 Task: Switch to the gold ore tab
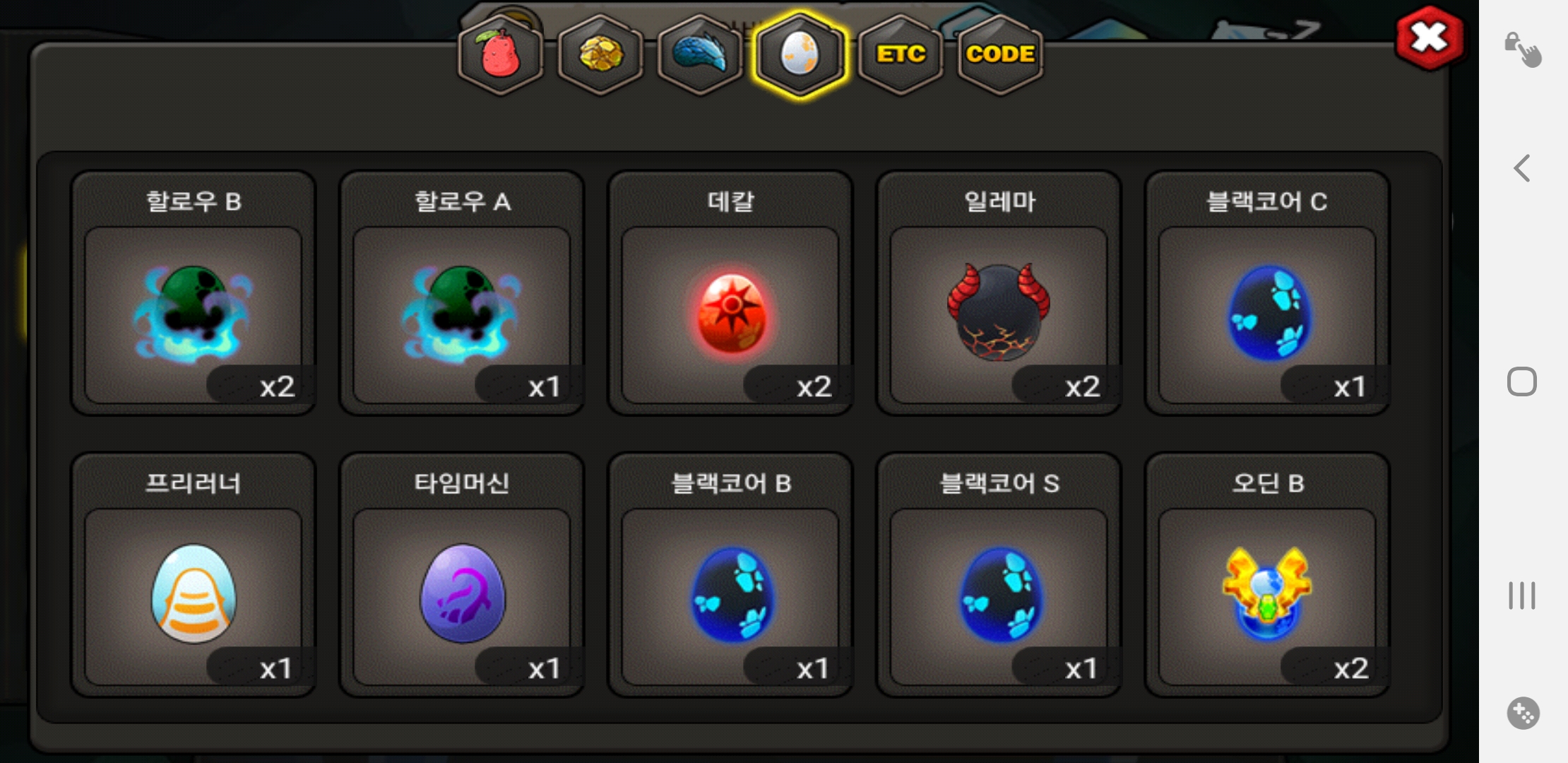600,55
